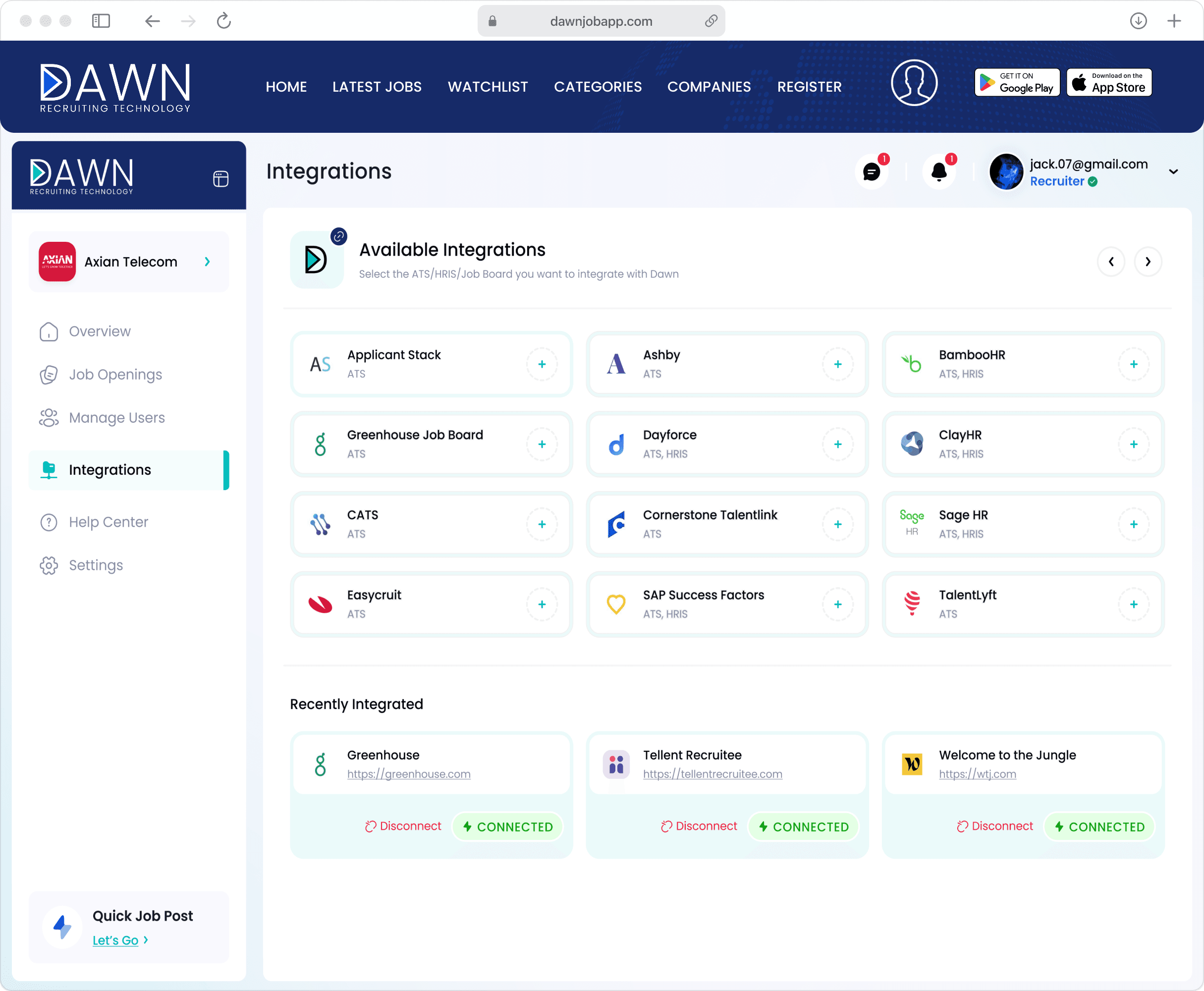Expand the jack.07@gmail.com account dropdown
The width and height of the screenshot is (1204, 991).
[1174, 172]
